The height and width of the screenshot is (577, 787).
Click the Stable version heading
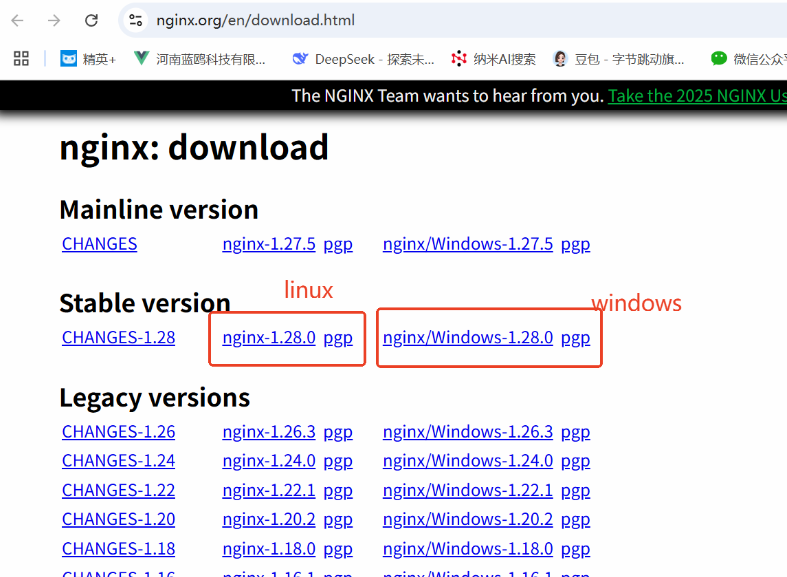coord(145,303)
